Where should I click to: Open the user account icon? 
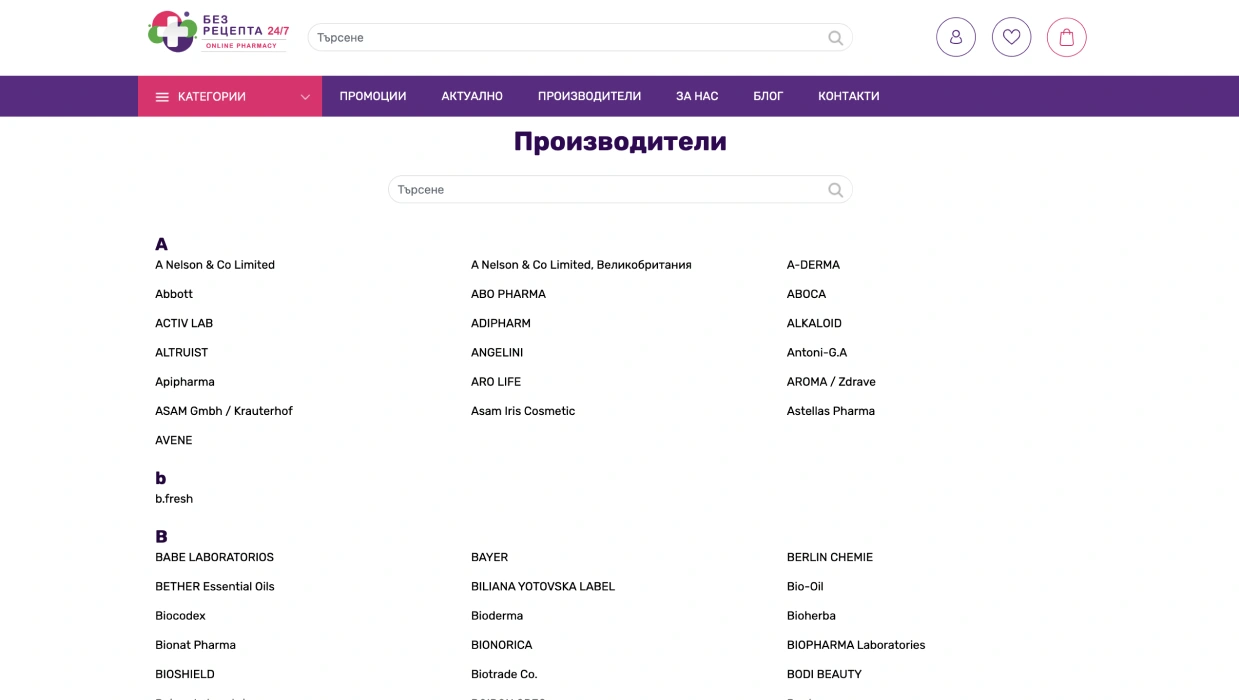[x=956, y=37]
